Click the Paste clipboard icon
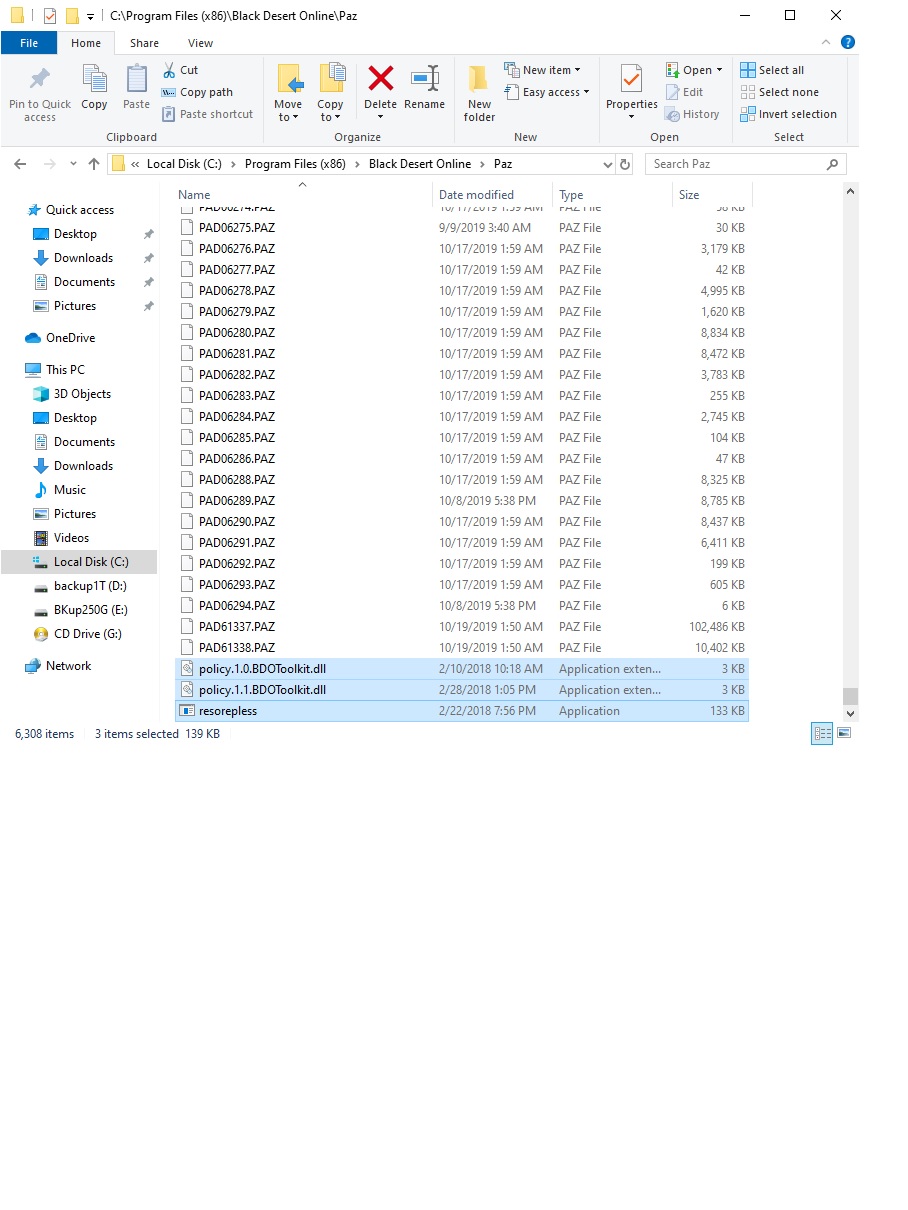The width and height of the screenshot is (908, 1210). point(136,80)
